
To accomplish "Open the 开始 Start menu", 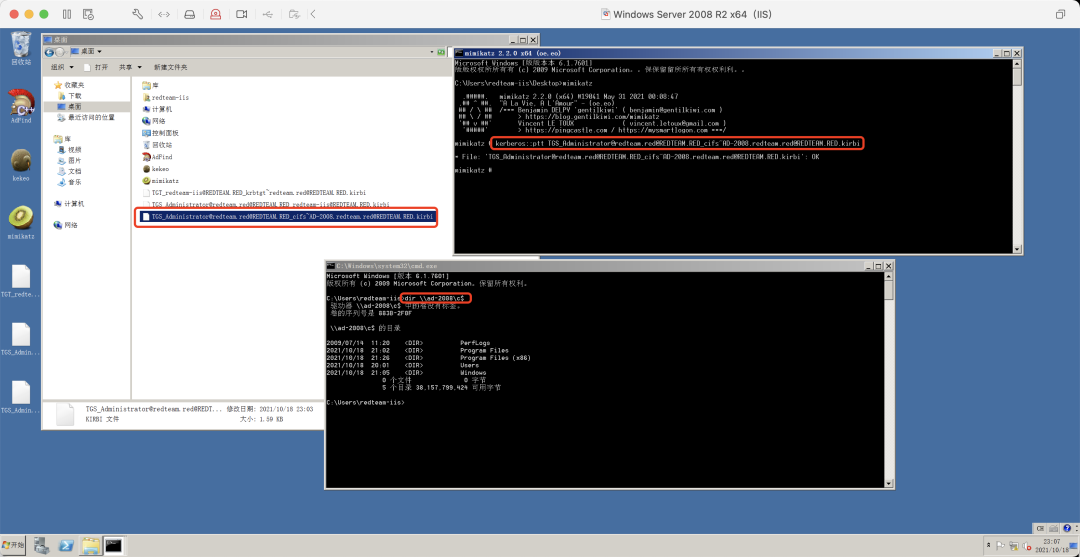I will pos(14,545).
